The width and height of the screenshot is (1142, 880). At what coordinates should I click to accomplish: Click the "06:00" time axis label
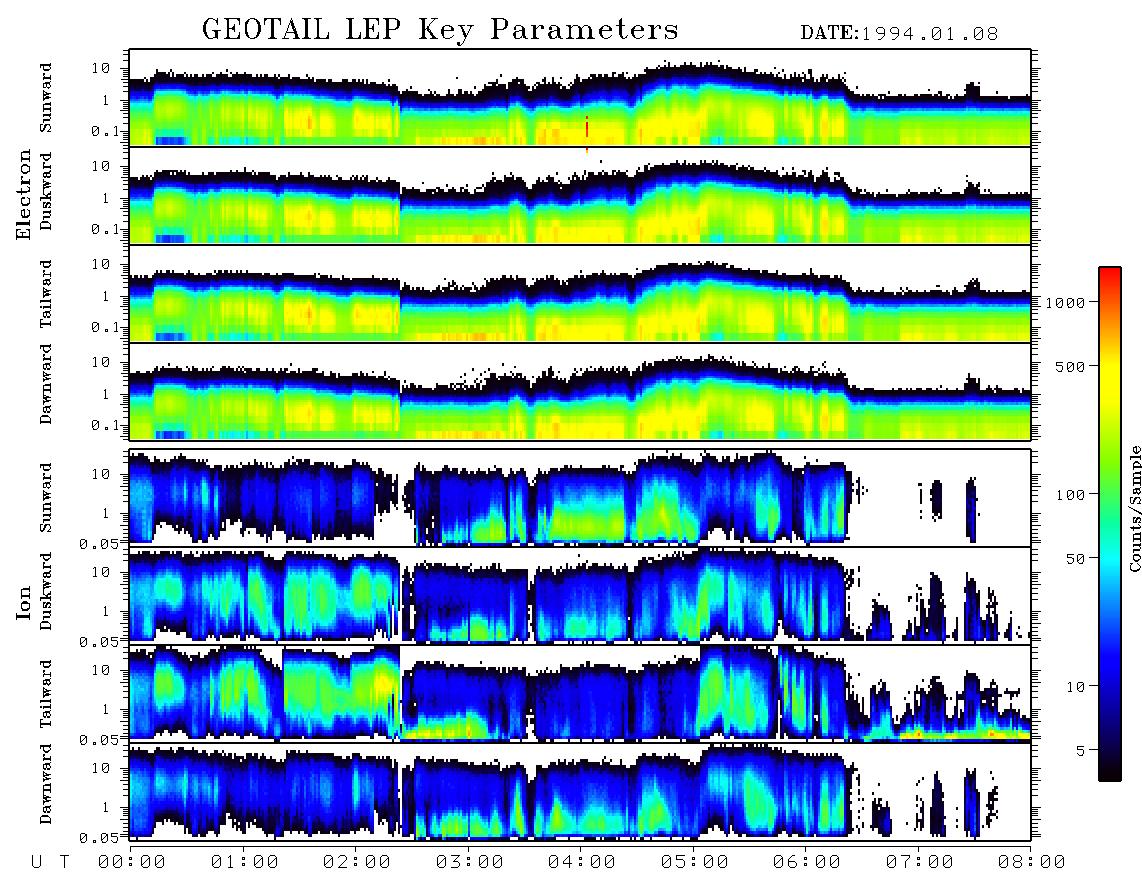click(x=807, y=862)
